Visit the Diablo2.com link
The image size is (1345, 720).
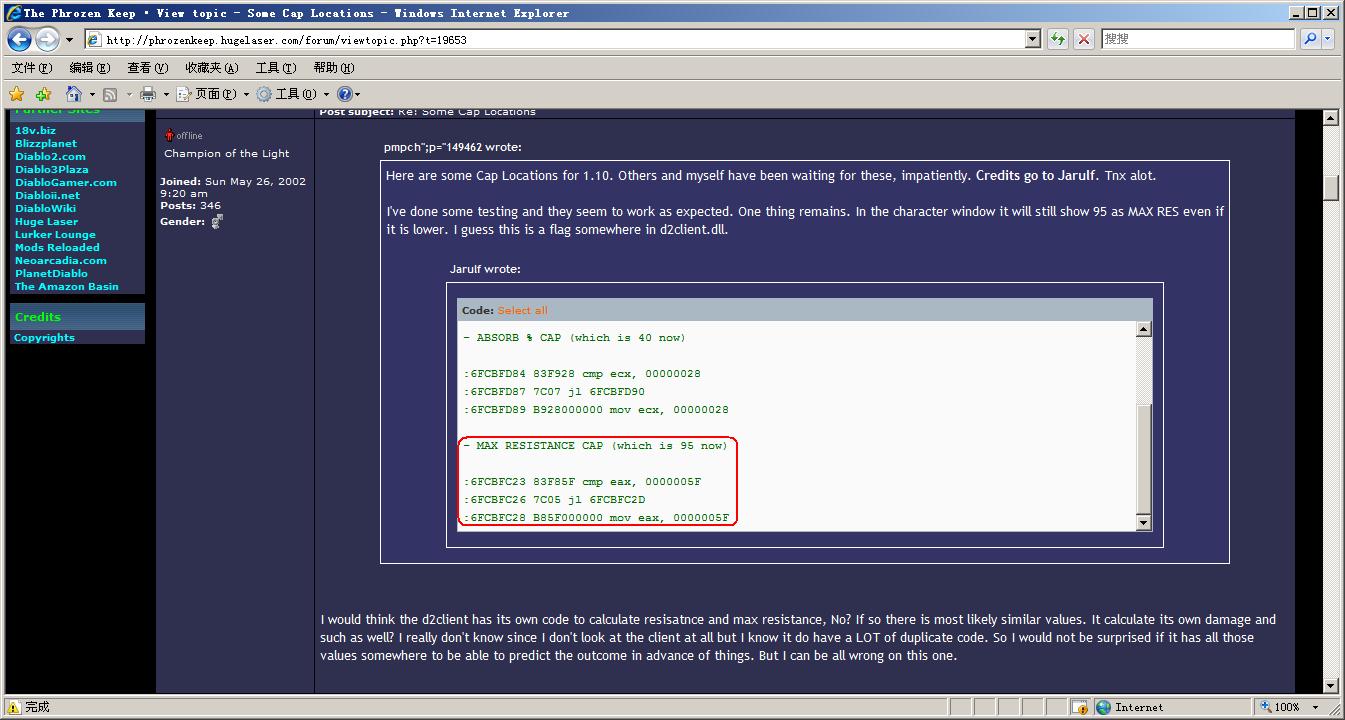click(x=50, y=157)
